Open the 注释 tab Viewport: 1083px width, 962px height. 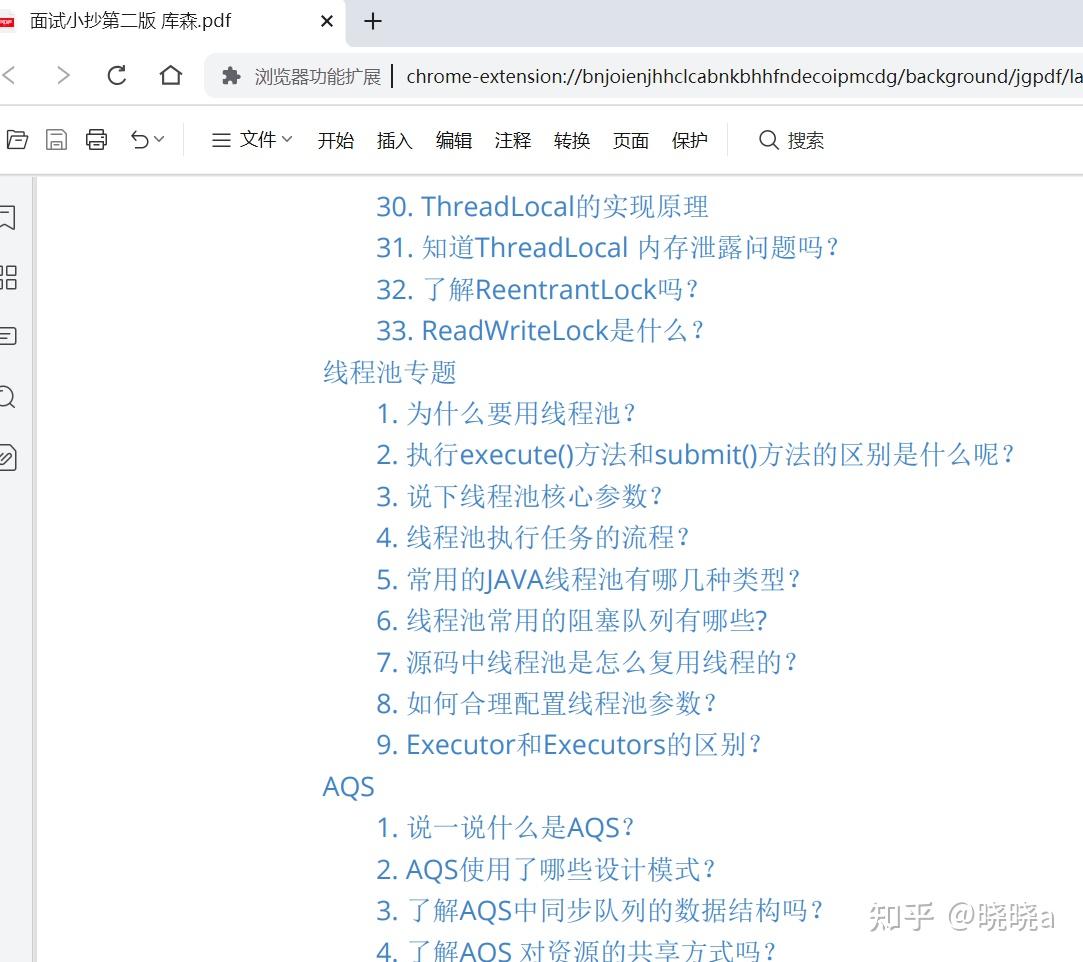(512, 140)
